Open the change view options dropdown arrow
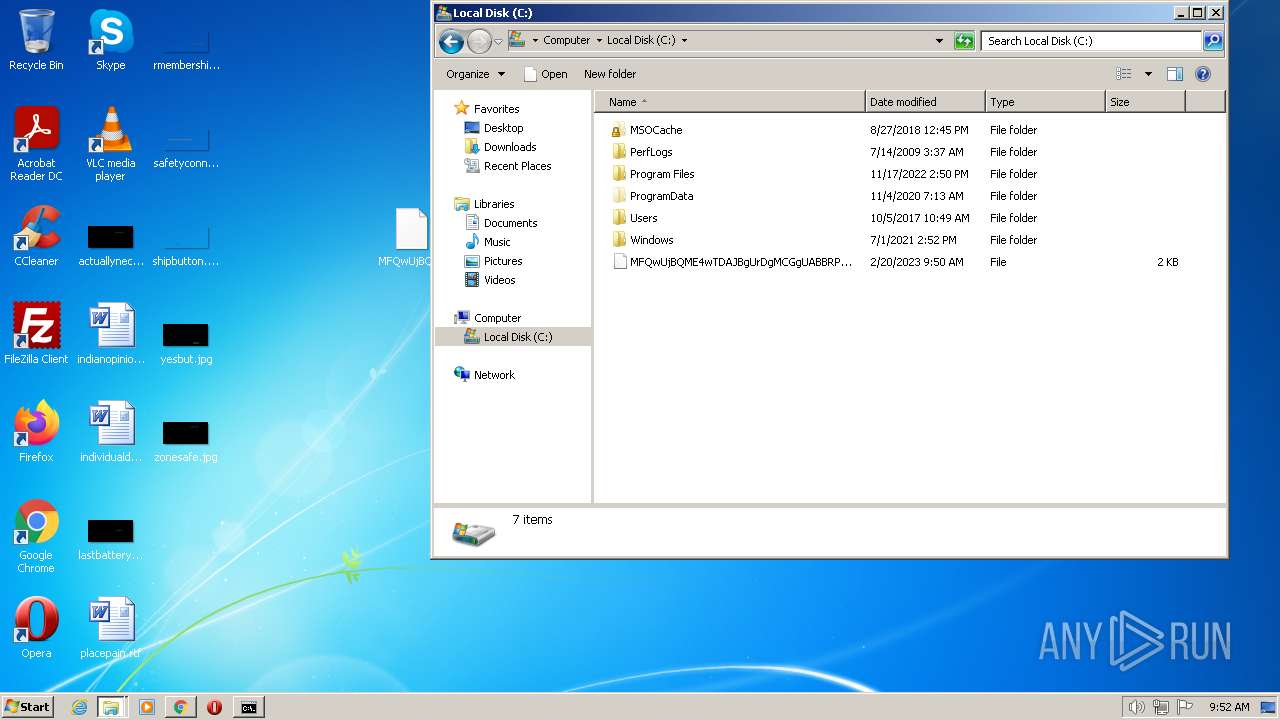Viewport: 1280px width, 720px height. tap(1148, 74)
